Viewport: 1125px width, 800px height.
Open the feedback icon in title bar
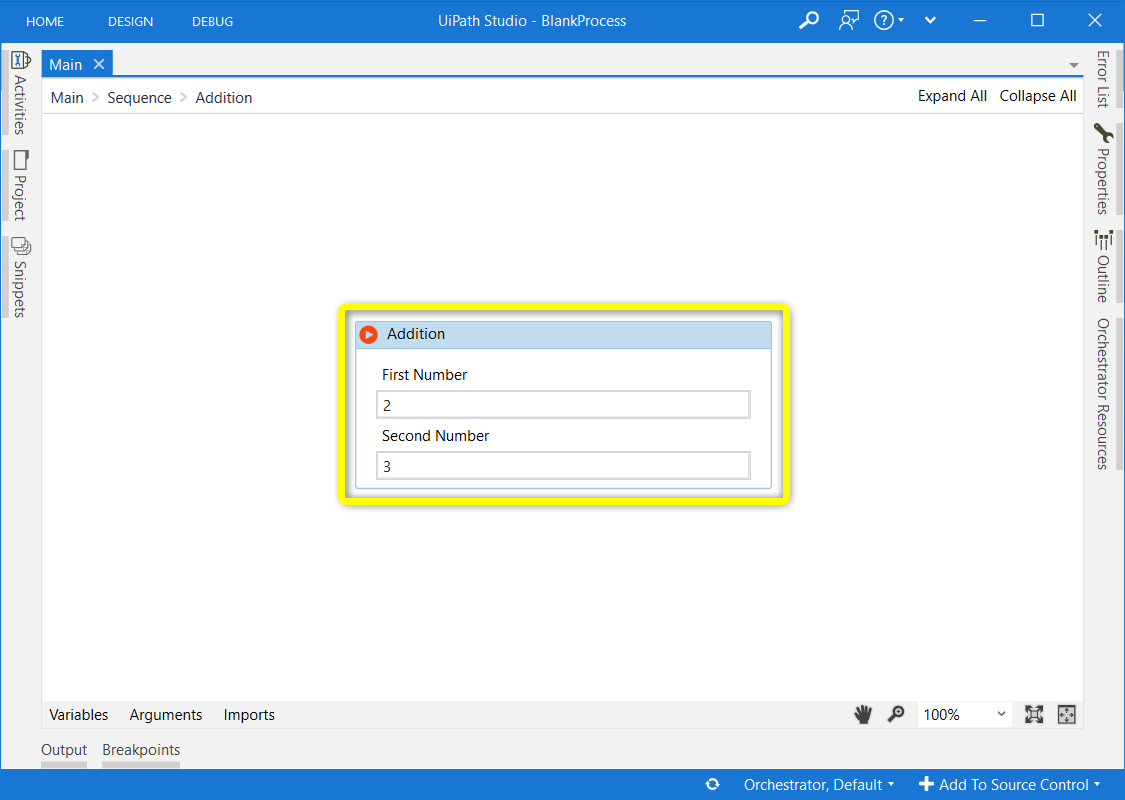[849, 20]
